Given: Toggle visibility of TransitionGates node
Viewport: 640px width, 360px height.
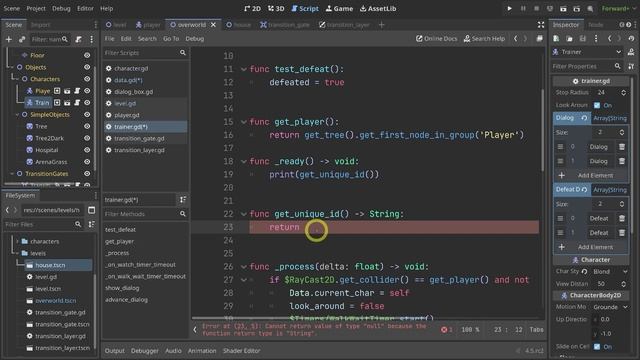Looking at the screenshot, I should coord(87,173).
